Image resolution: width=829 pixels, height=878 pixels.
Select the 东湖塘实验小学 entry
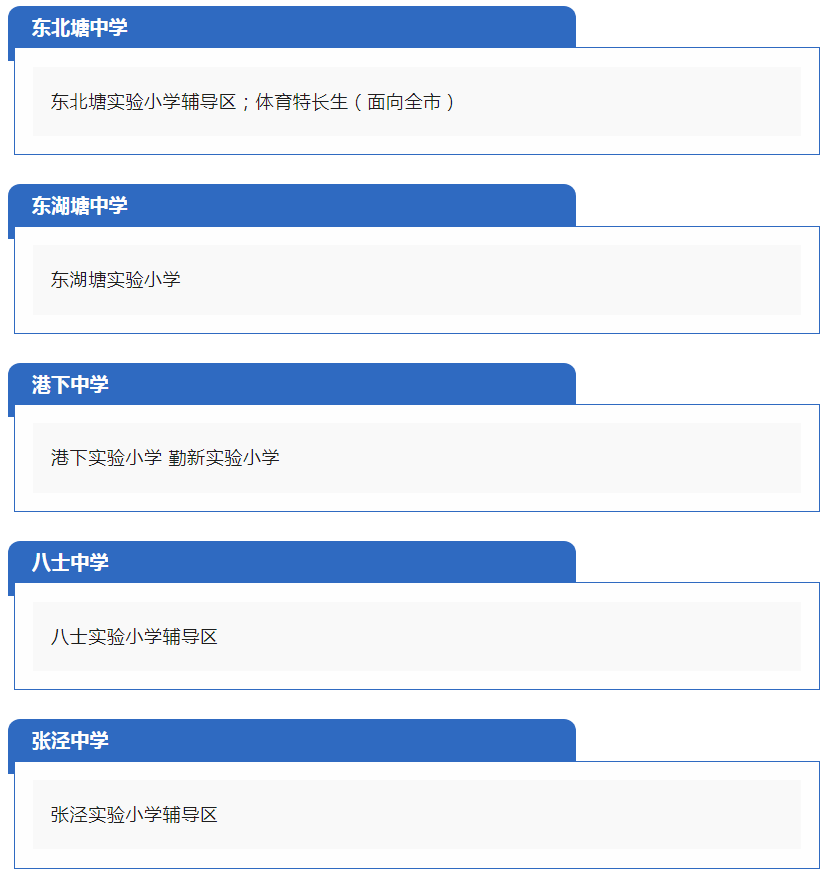tap(115, 279)
